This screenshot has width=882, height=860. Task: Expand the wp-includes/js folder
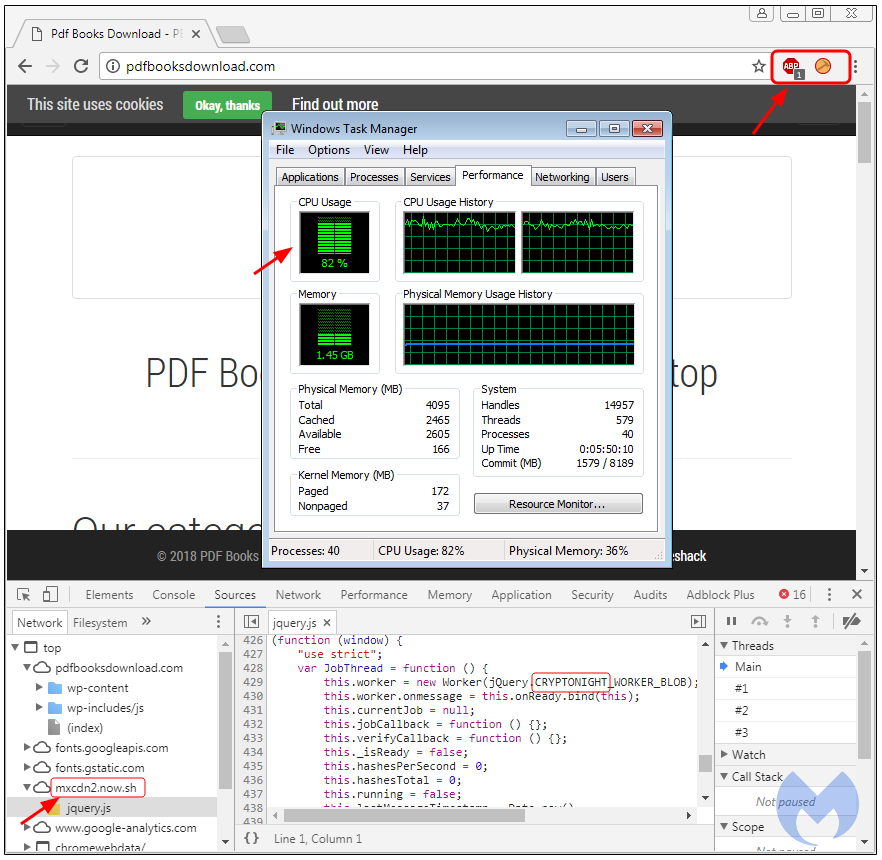39,707
